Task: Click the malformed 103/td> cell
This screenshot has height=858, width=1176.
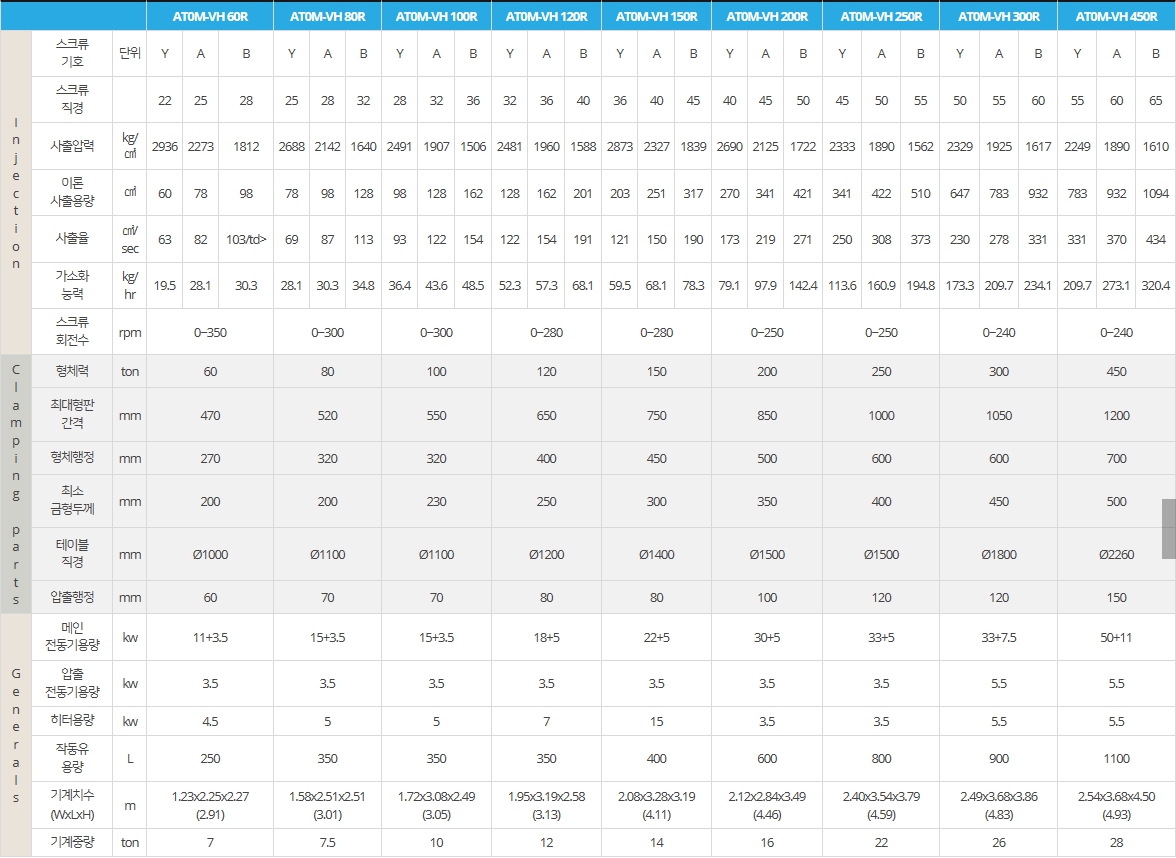Action: [246, 240]
